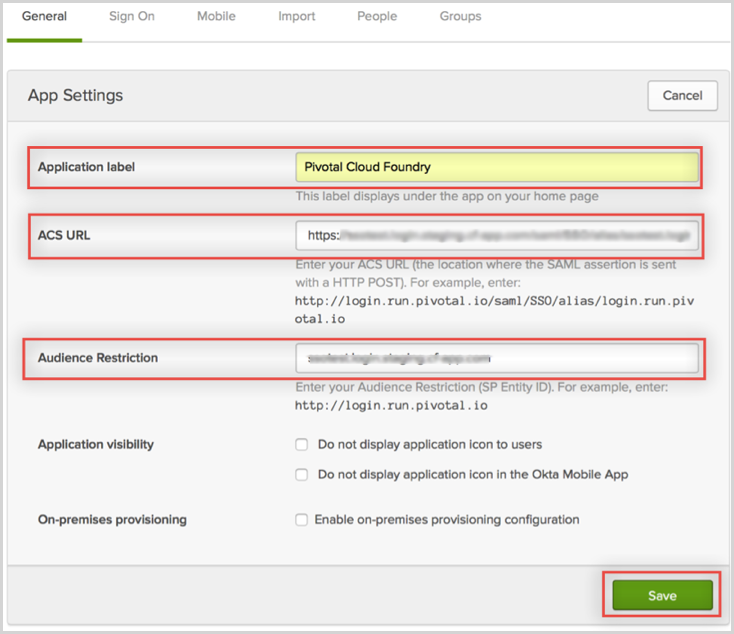Toggle hiding icon in Okta Mobile App
The image size is (734, 634).
(x=302, y=475)
